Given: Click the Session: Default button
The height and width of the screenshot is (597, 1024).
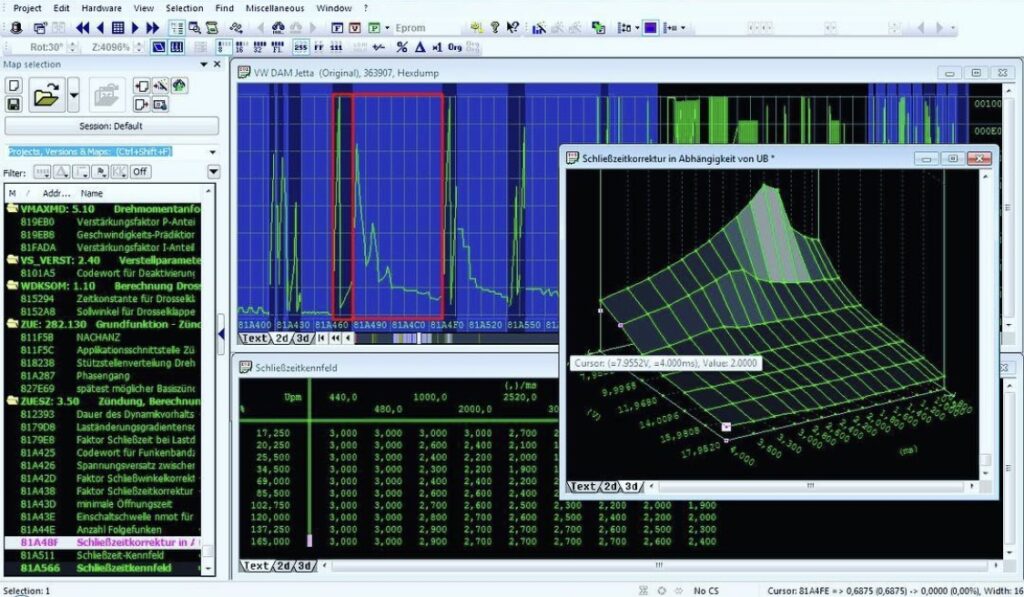Looking at the screenshot, I should coord(111,126).
